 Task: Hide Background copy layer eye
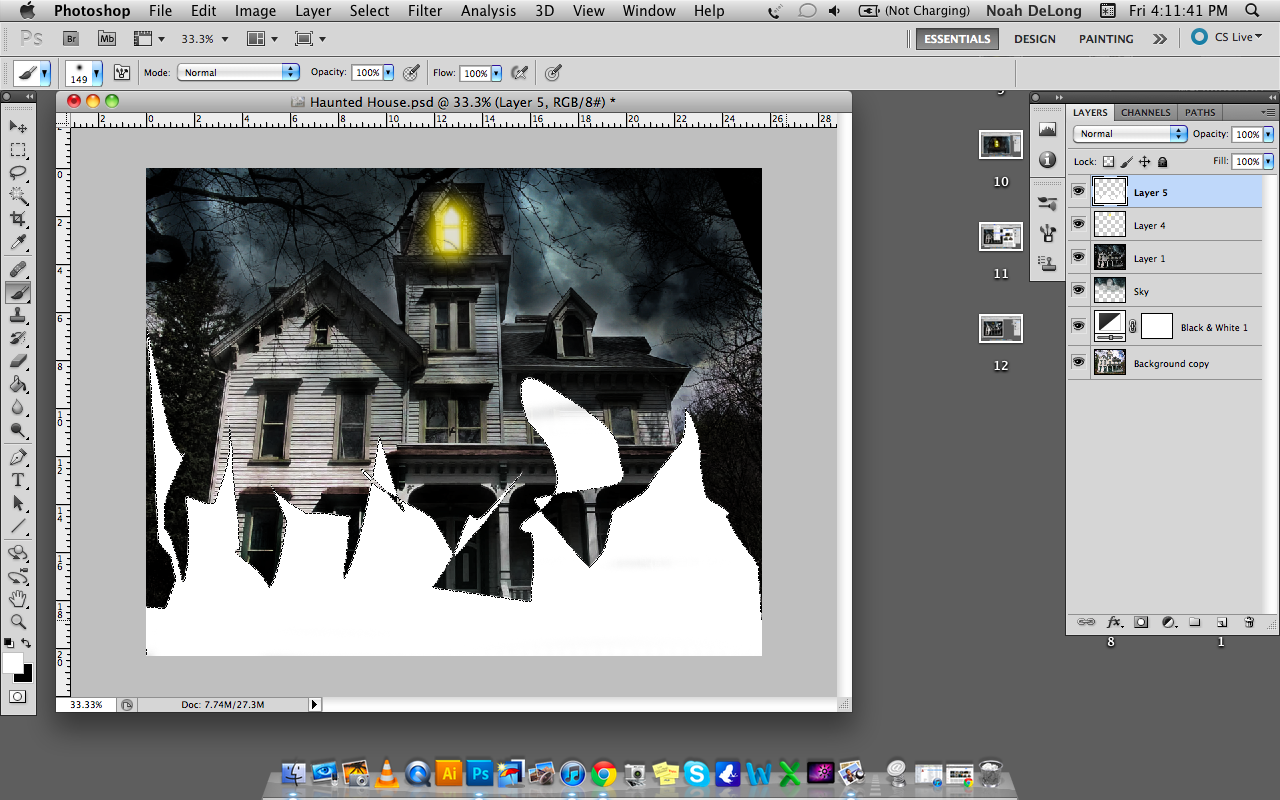1078,362
